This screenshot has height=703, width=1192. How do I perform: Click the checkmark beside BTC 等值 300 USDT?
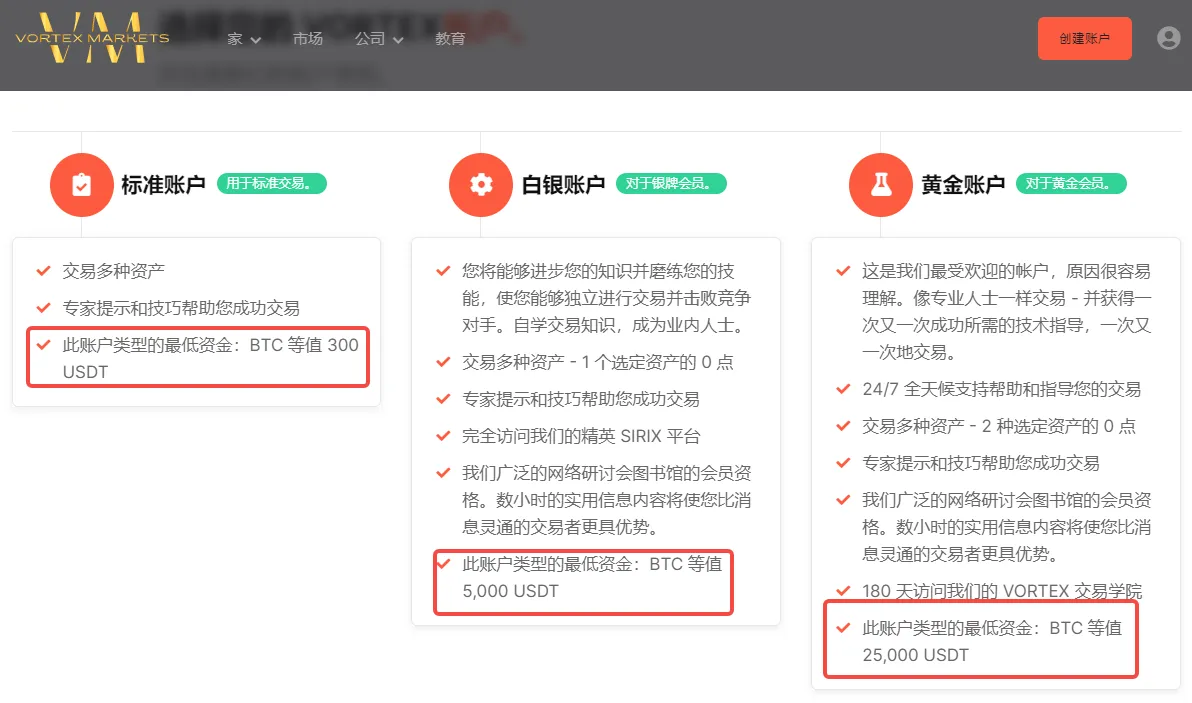tap(43, 345)
